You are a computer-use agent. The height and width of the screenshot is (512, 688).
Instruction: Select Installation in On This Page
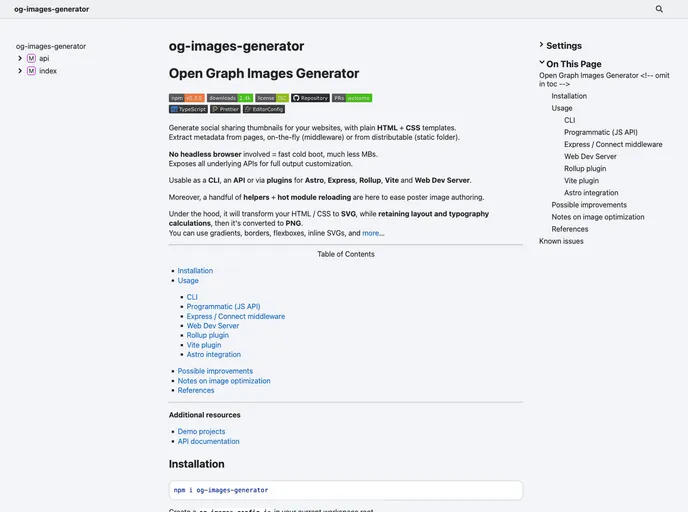pos(569,96)
